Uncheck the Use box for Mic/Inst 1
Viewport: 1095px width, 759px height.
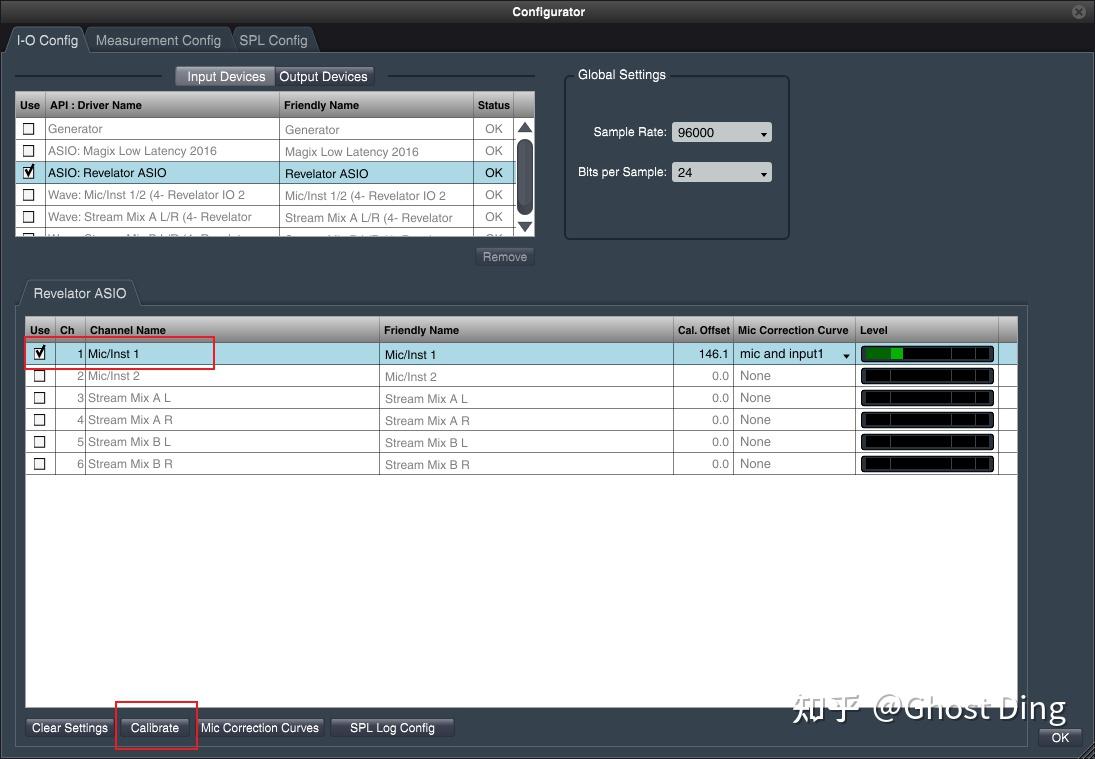[40, 353]
